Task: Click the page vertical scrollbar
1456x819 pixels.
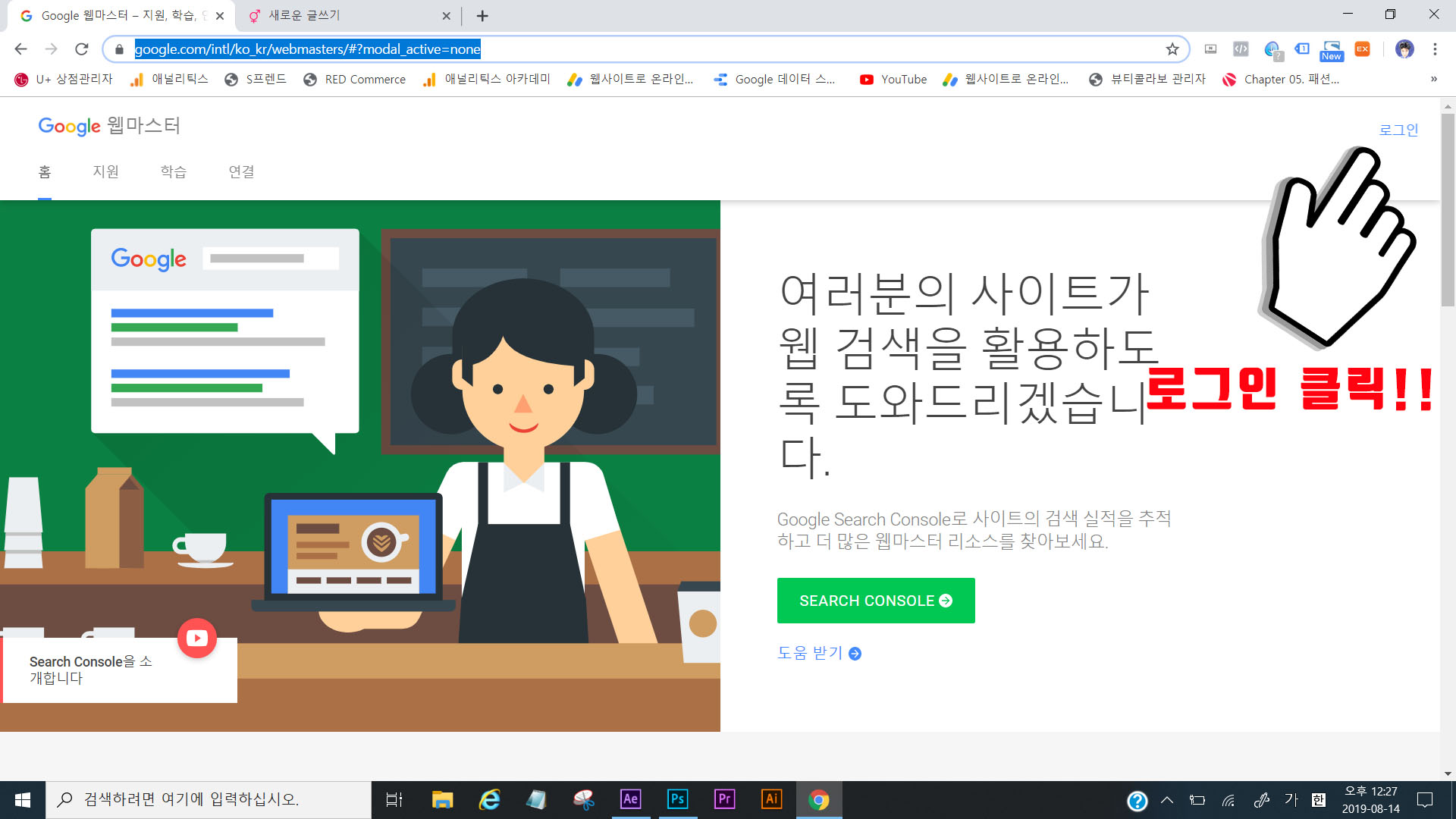Action: tap(1448, 210)
